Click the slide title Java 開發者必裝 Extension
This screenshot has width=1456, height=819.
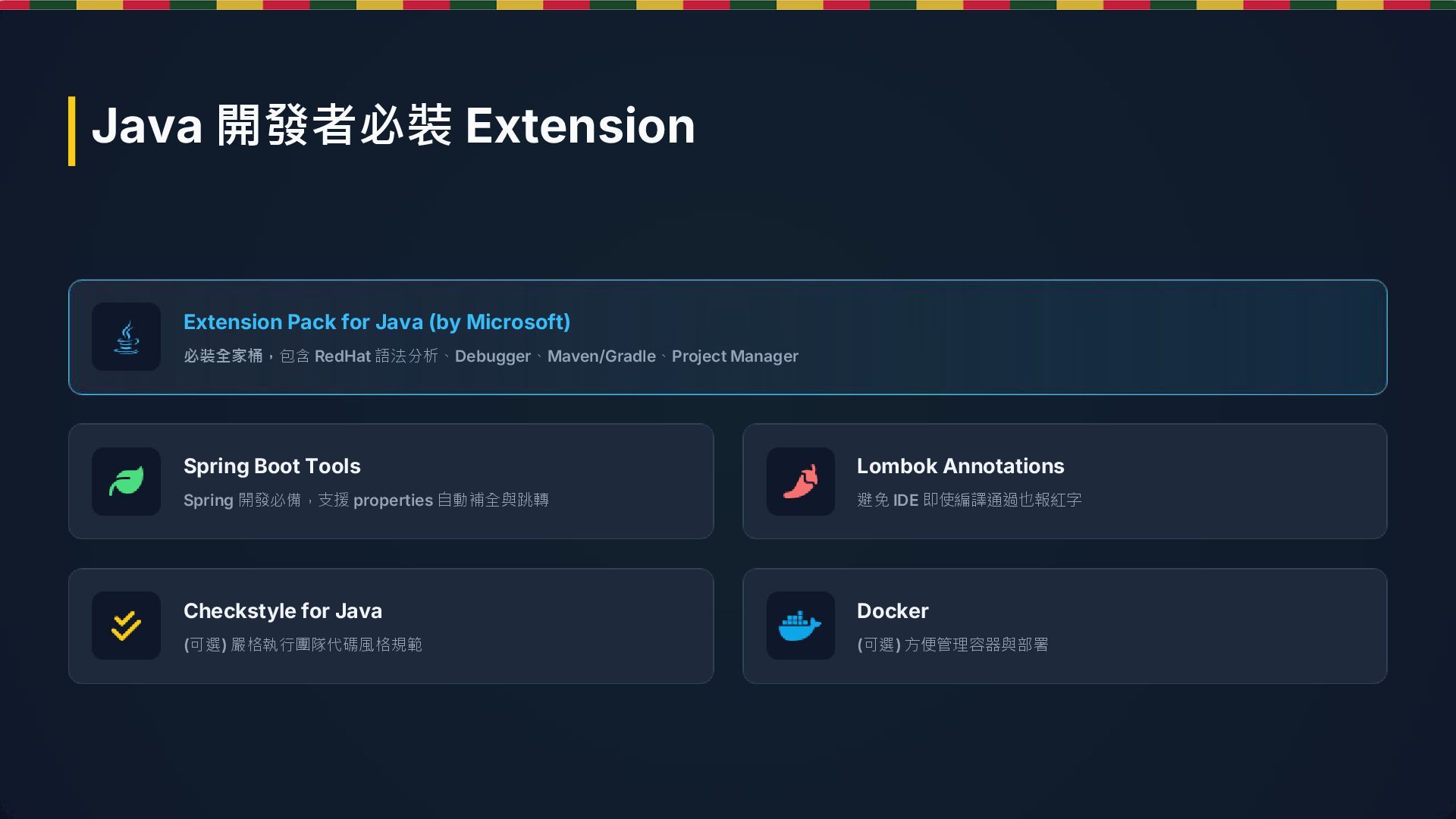click(393, 126)
